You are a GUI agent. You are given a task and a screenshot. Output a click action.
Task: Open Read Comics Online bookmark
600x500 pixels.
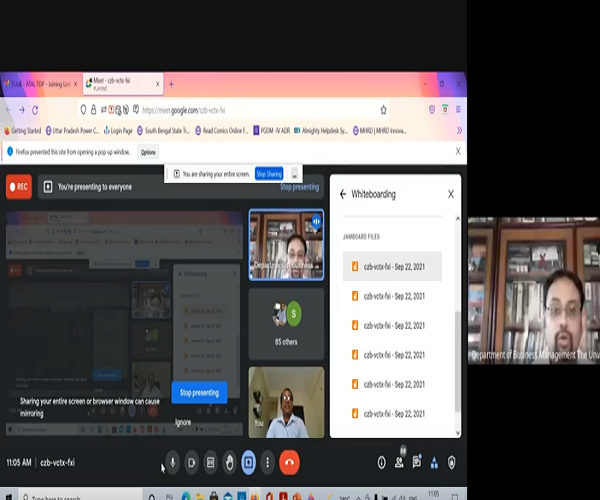[222, 130]
